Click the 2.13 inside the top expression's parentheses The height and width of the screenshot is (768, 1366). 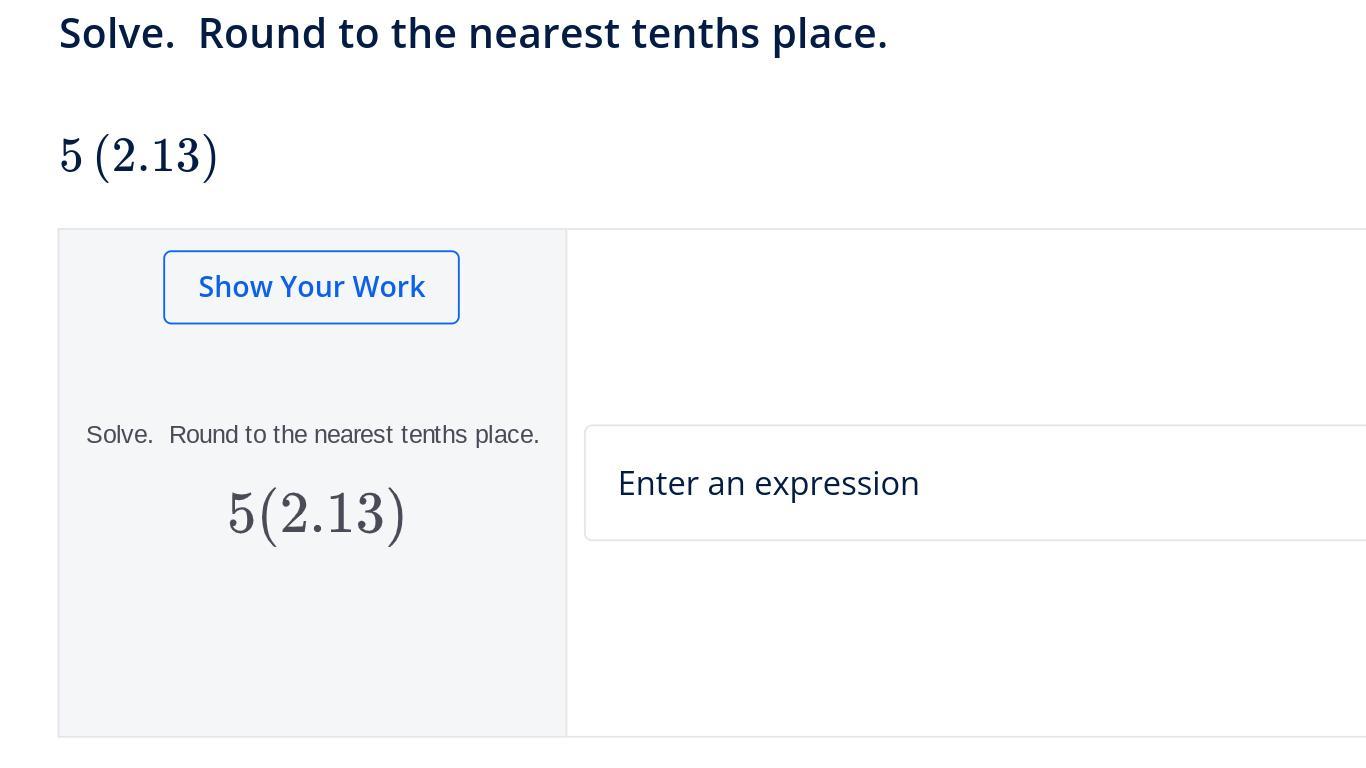[x=156, y=156]
